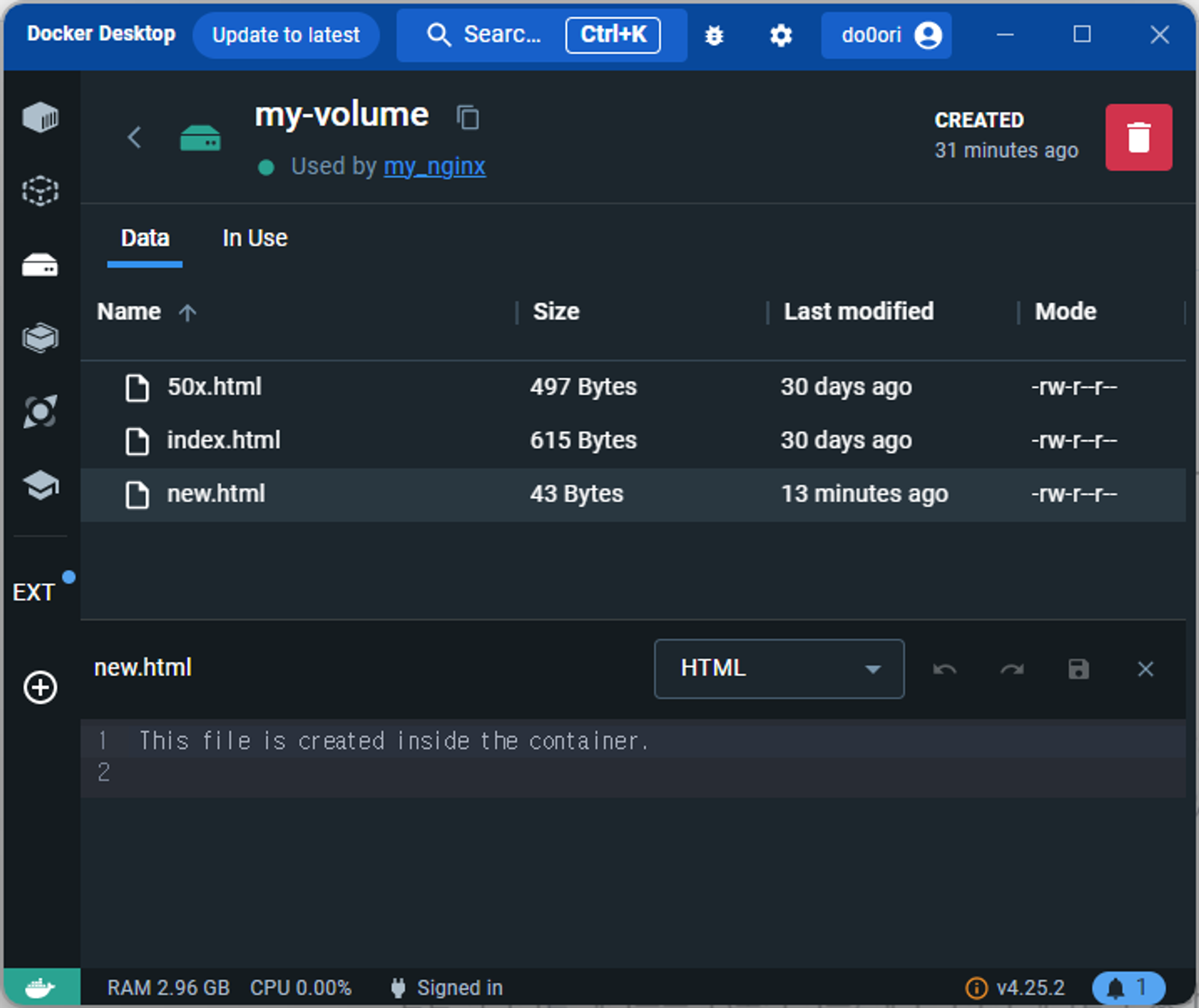This screenshot has width=1199, height=1008.
Task: Sort by the Name column header
Action: click(129, 312)
